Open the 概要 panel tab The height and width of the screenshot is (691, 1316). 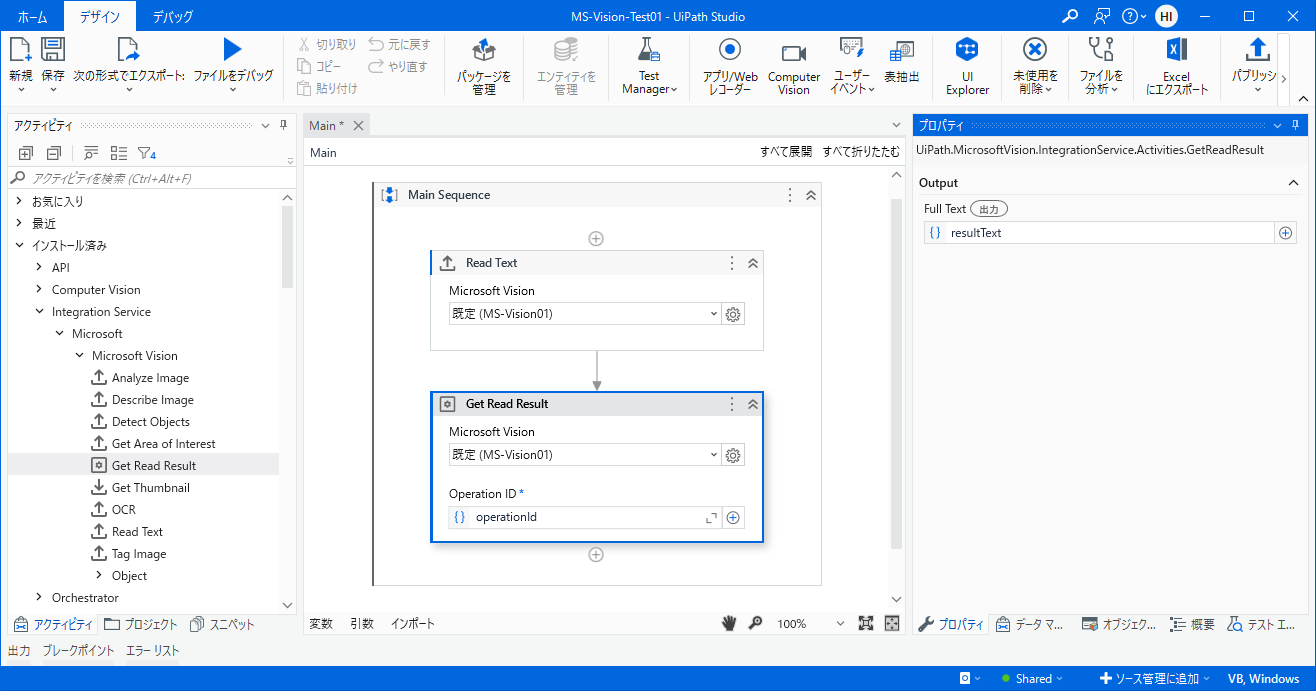click(x=1192, y=624)
